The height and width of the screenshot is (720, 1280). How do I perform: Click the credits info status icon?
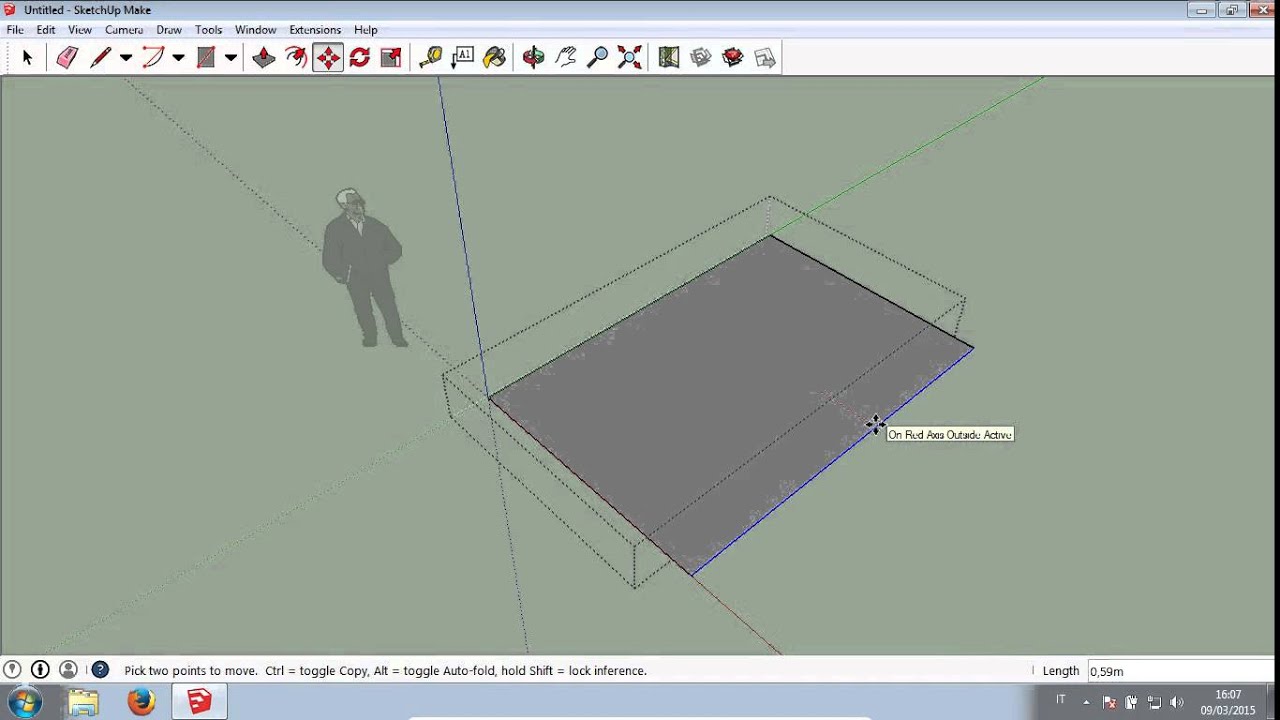click(40, 670)
